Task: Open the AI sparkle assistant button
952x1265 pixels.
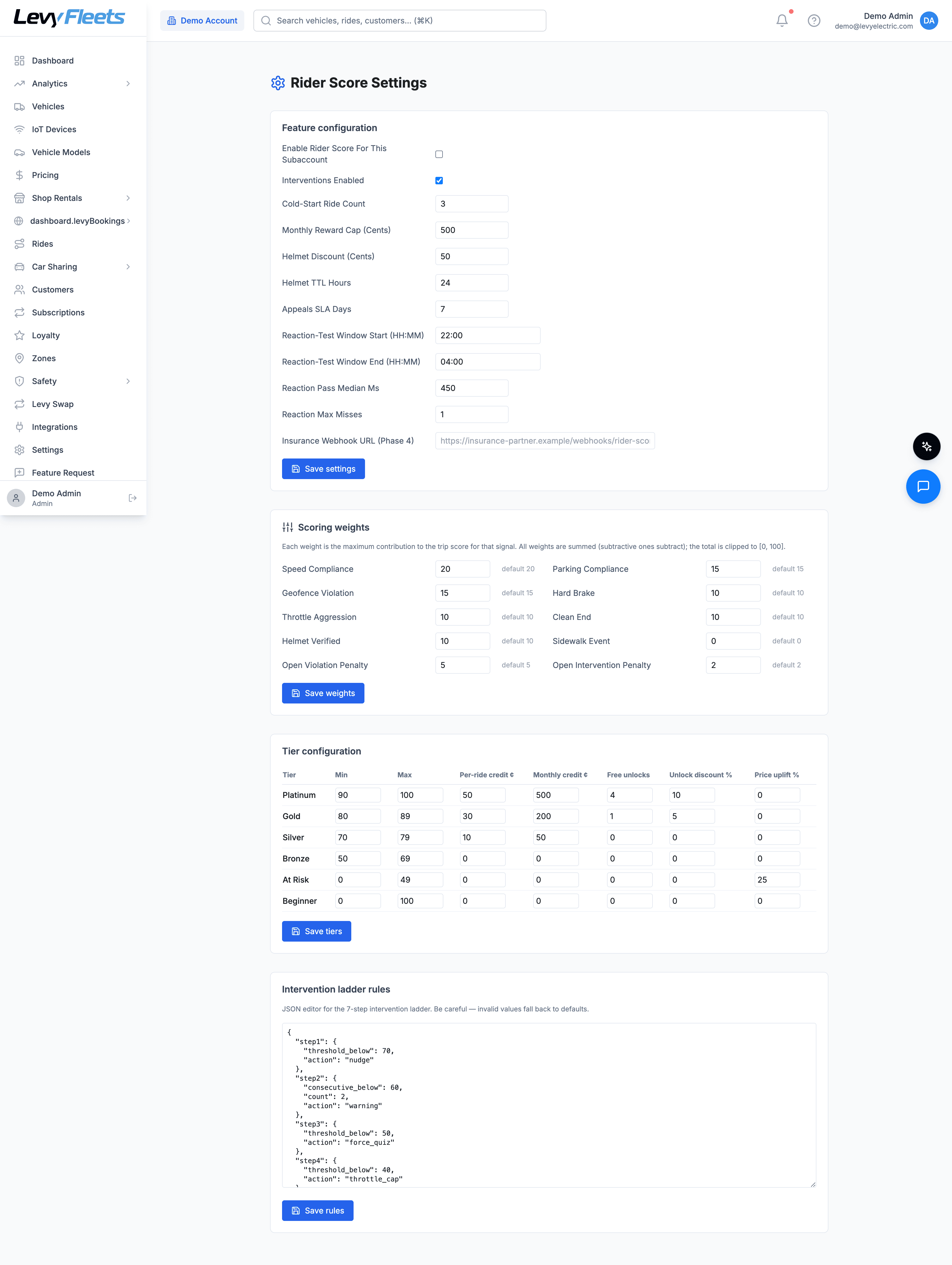Action: [926, 446]
